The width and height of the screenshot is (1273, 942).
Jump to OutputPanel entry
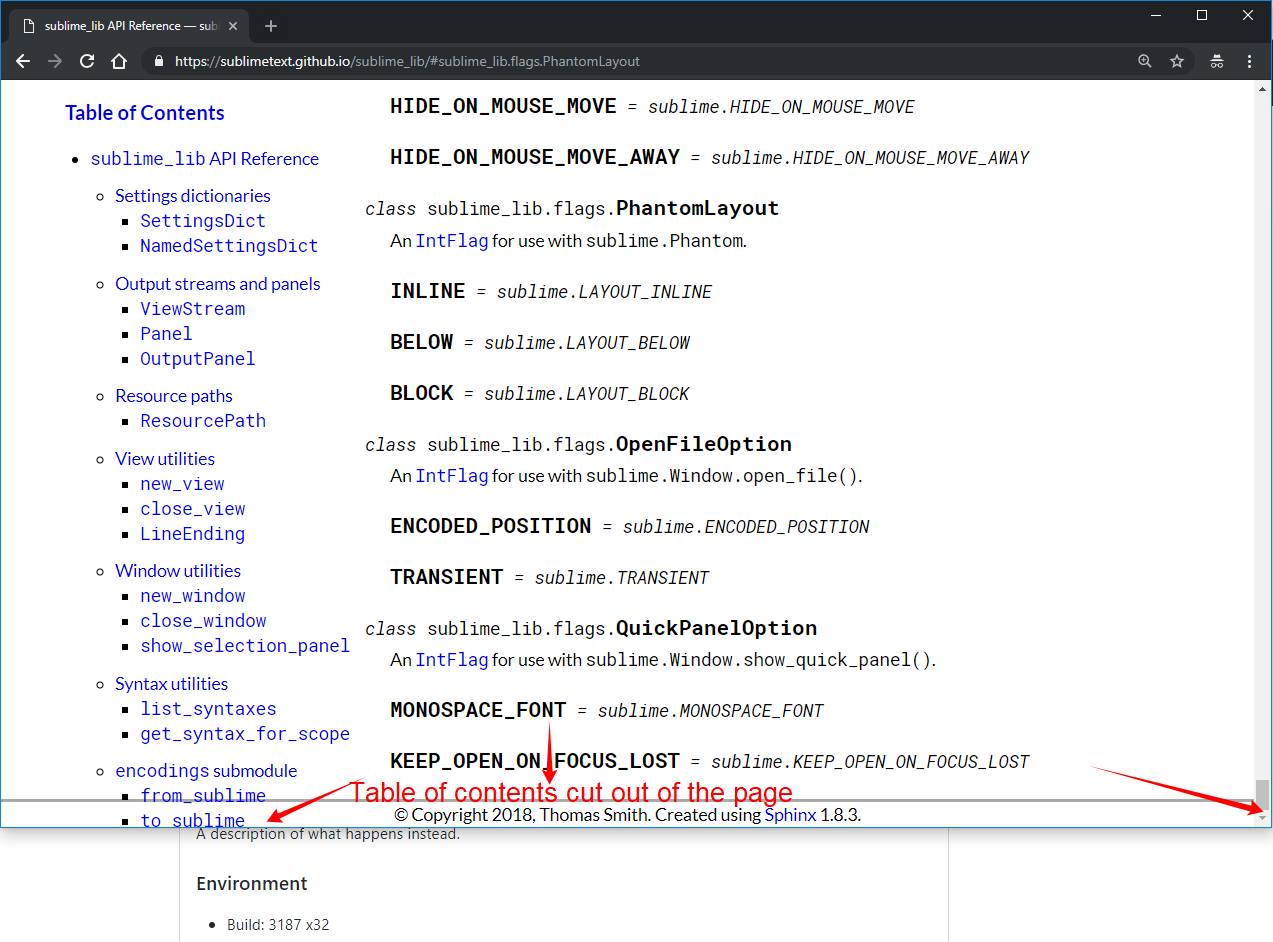(x=198, y=359)
